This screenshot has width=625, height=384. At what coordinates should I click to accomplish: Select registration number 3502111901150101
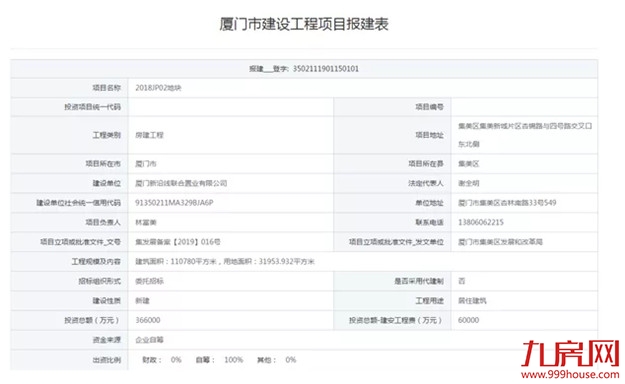pyautogui.click(x=326, y=69)
